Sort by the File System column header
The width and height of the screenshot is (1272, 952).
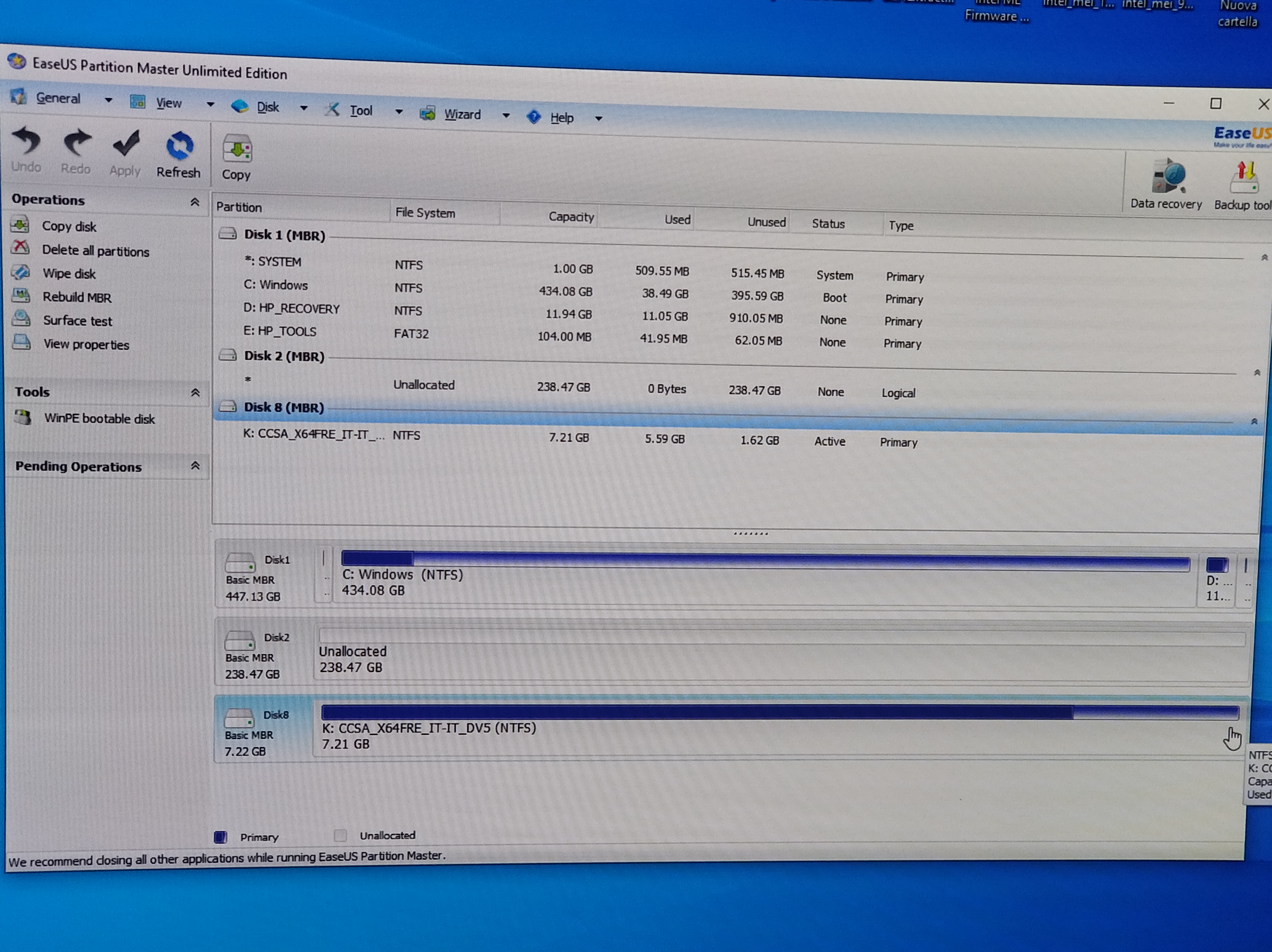click(x=445, y=213)
